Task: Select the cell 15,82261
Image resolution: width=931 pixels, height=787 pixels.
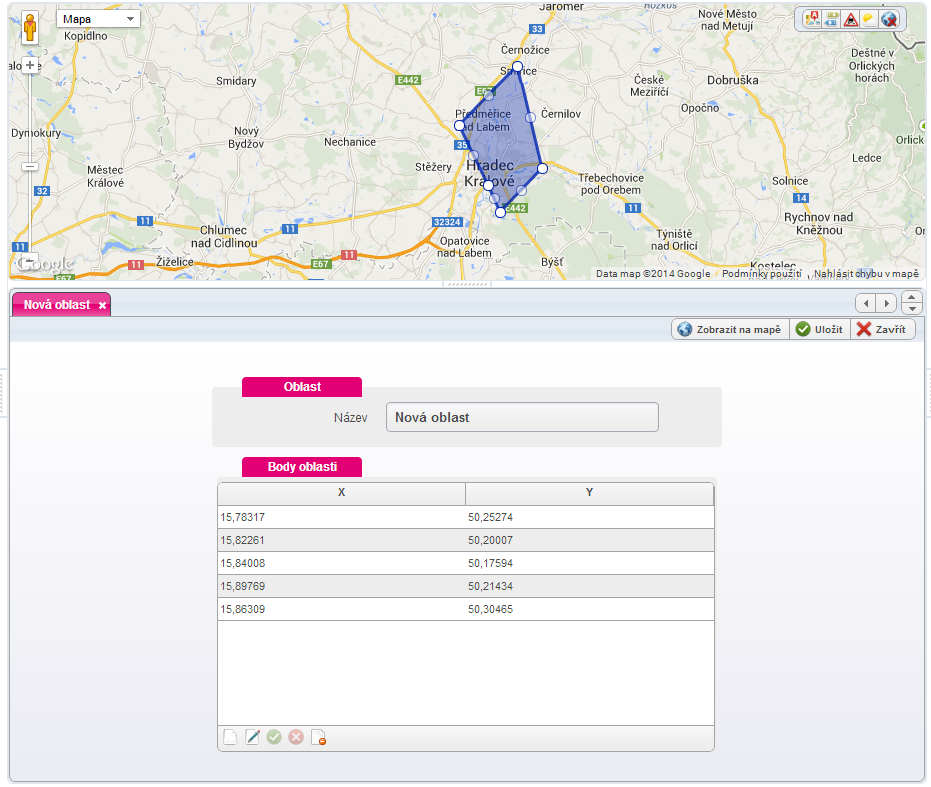Action: pyautogui.click(x=341, y=541)
